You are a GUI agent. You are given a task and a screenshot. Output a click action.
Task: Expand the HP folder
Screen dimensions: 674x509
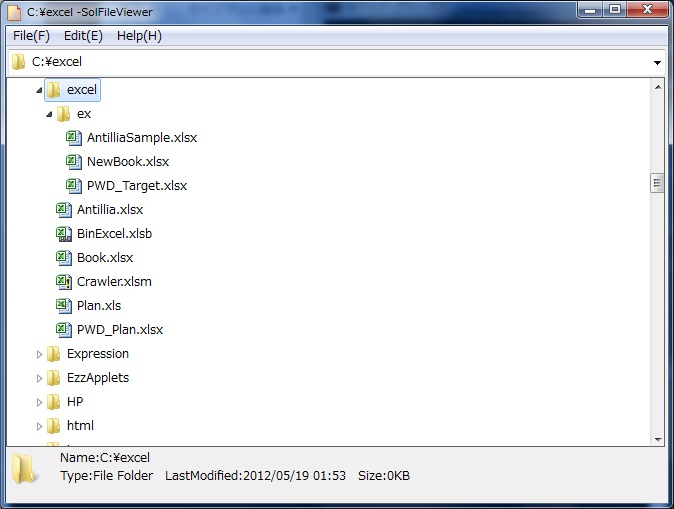pos(39,402)
